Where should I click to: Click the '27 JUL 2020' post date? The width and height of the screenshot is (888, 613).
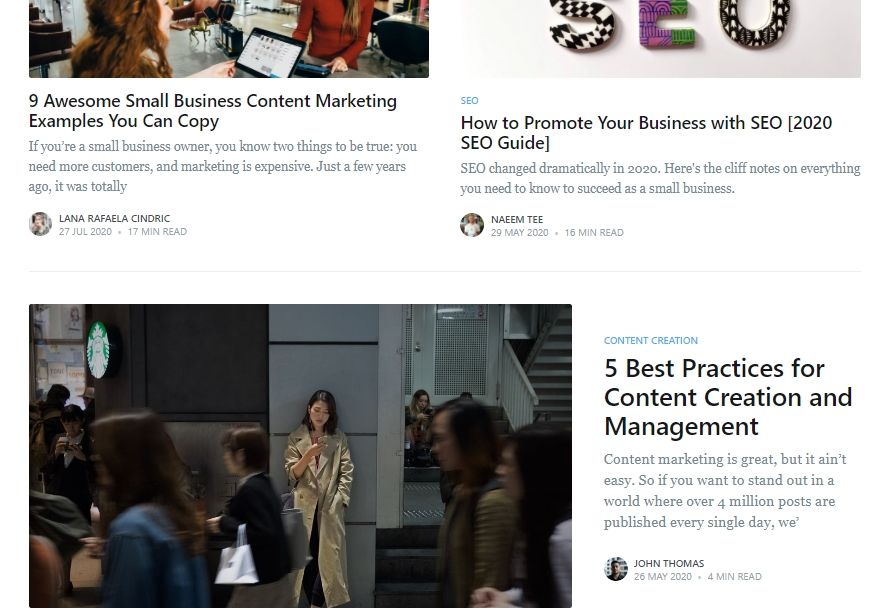86,232
